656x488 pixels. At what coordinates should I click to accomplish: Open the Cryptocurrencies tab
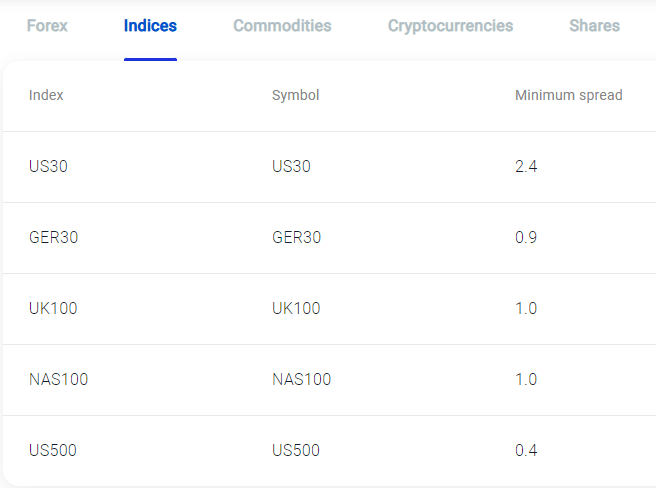coord(450,26)
